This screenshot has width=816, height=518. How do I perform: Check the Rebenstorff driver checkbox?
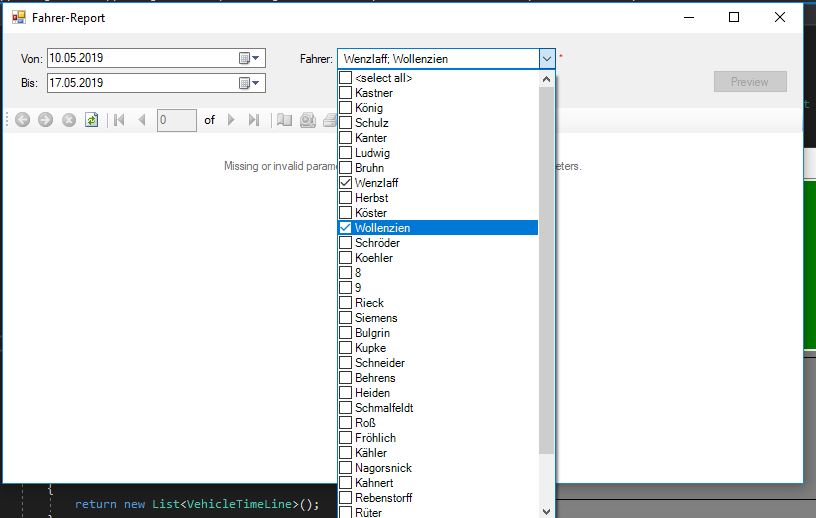pyautogui.click(x=346, y=498)
